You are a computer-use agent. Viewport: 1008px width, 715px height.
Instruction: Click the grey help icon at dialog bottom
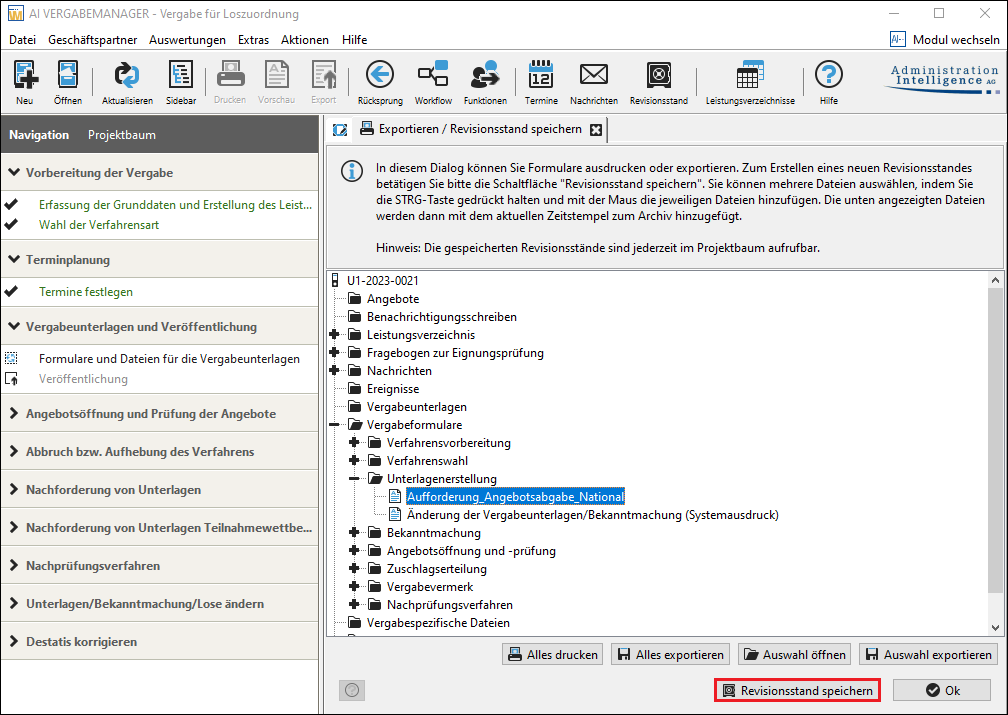click(x=352, y=691)
